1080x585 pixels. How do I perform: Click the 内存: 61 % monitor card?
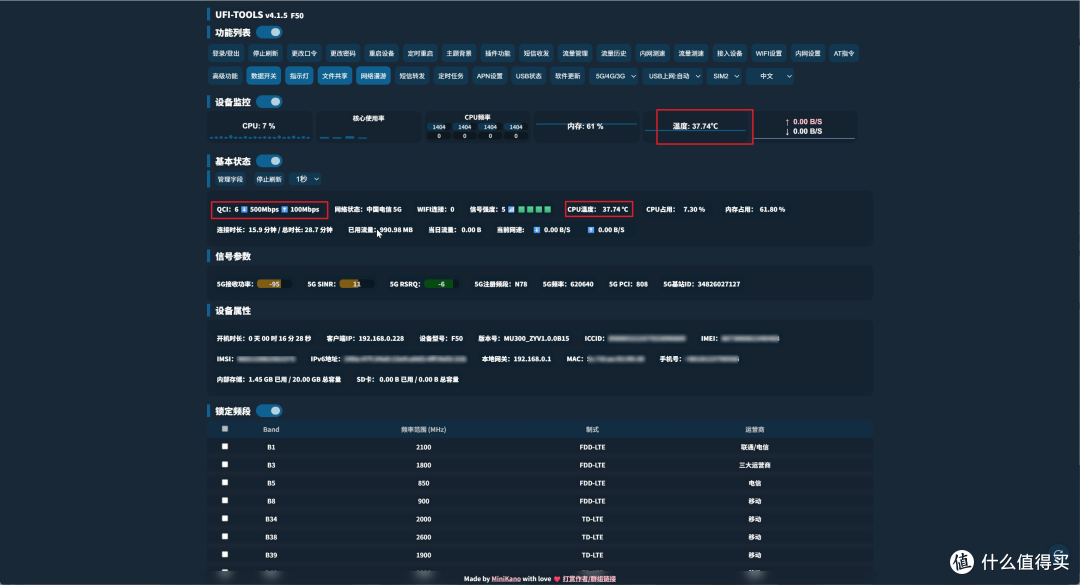click(x=585, y=127)
